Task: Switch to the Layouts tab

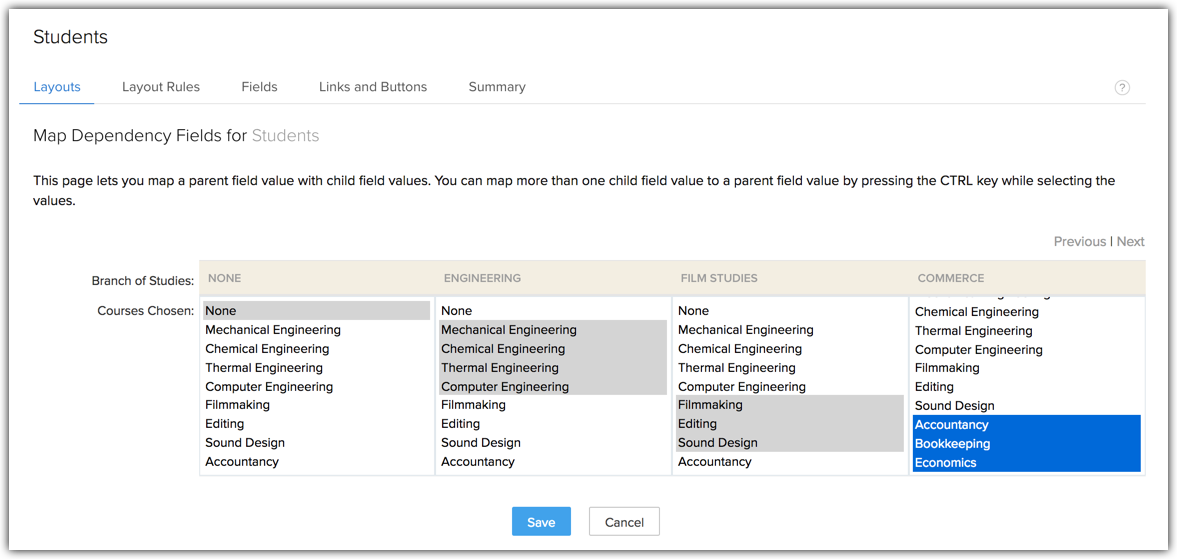Action: (x=57, y=87)
